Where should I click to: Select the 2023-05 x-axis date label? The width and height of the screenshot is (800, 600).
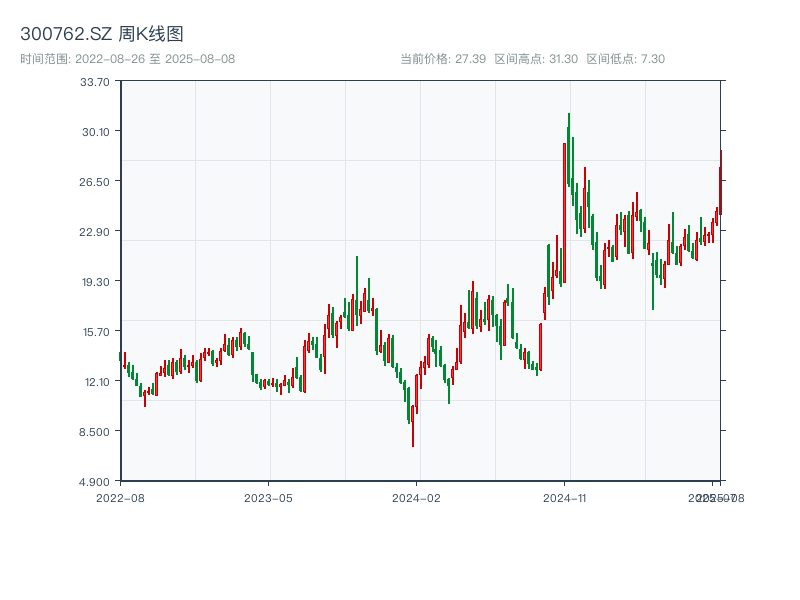[x=268, y=497]
